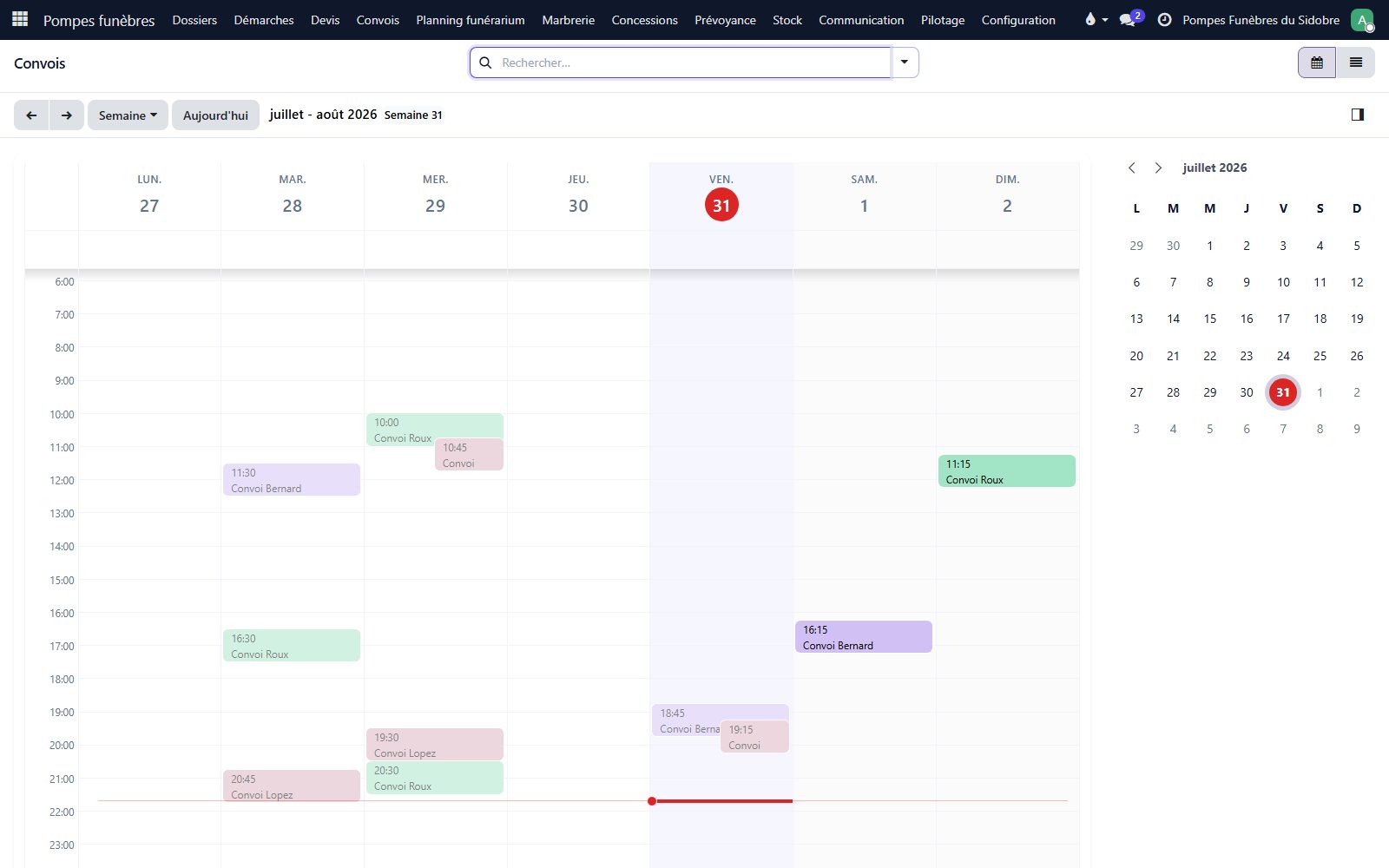Image resolution: width=1389 pixels, height=868 pixels.
Task: Expand the search options dropdown arrow
Action: pyautogui.click(x=905, y=62)
